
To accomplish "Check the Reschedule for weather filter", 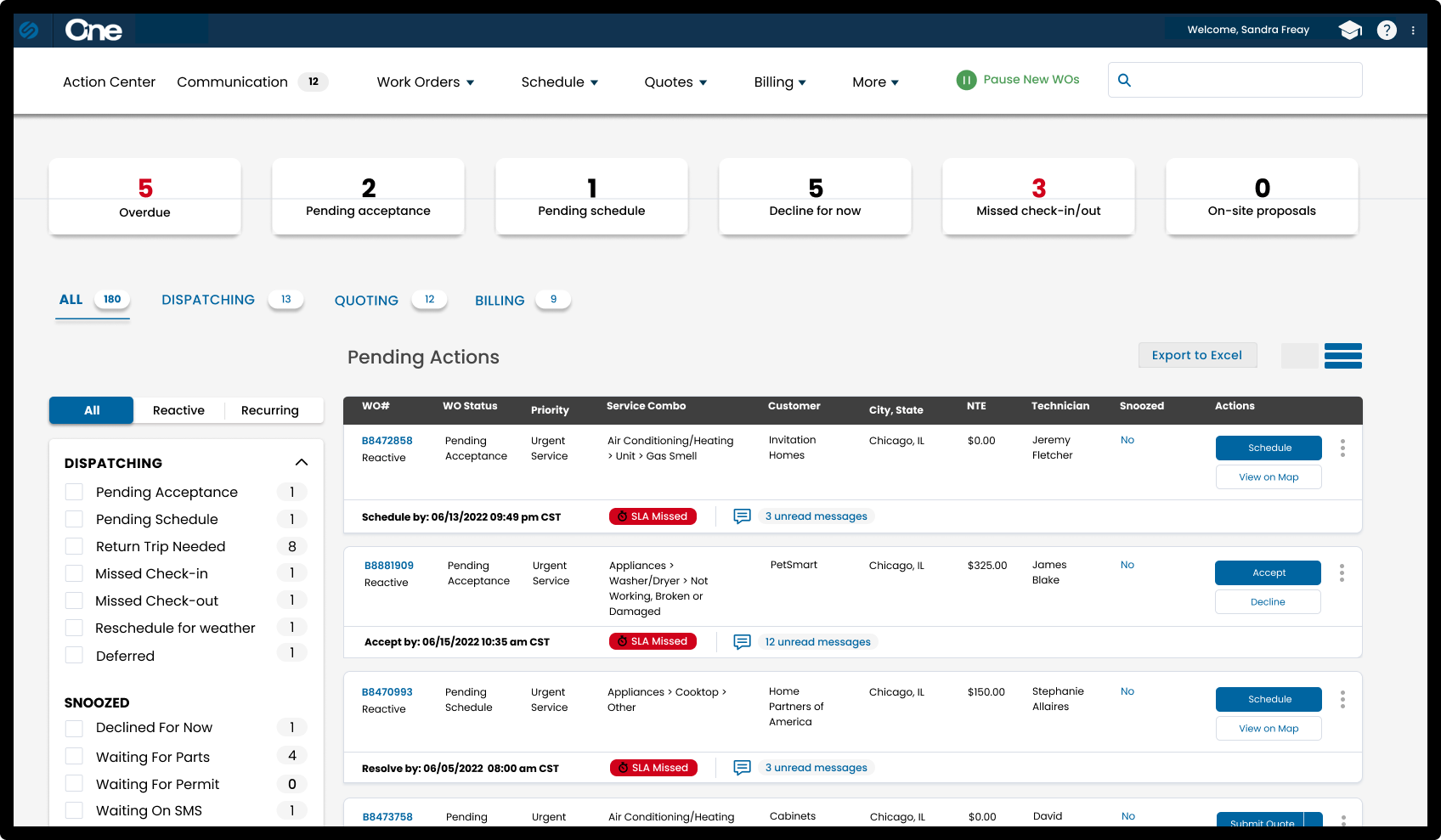I will coord(75,628).
